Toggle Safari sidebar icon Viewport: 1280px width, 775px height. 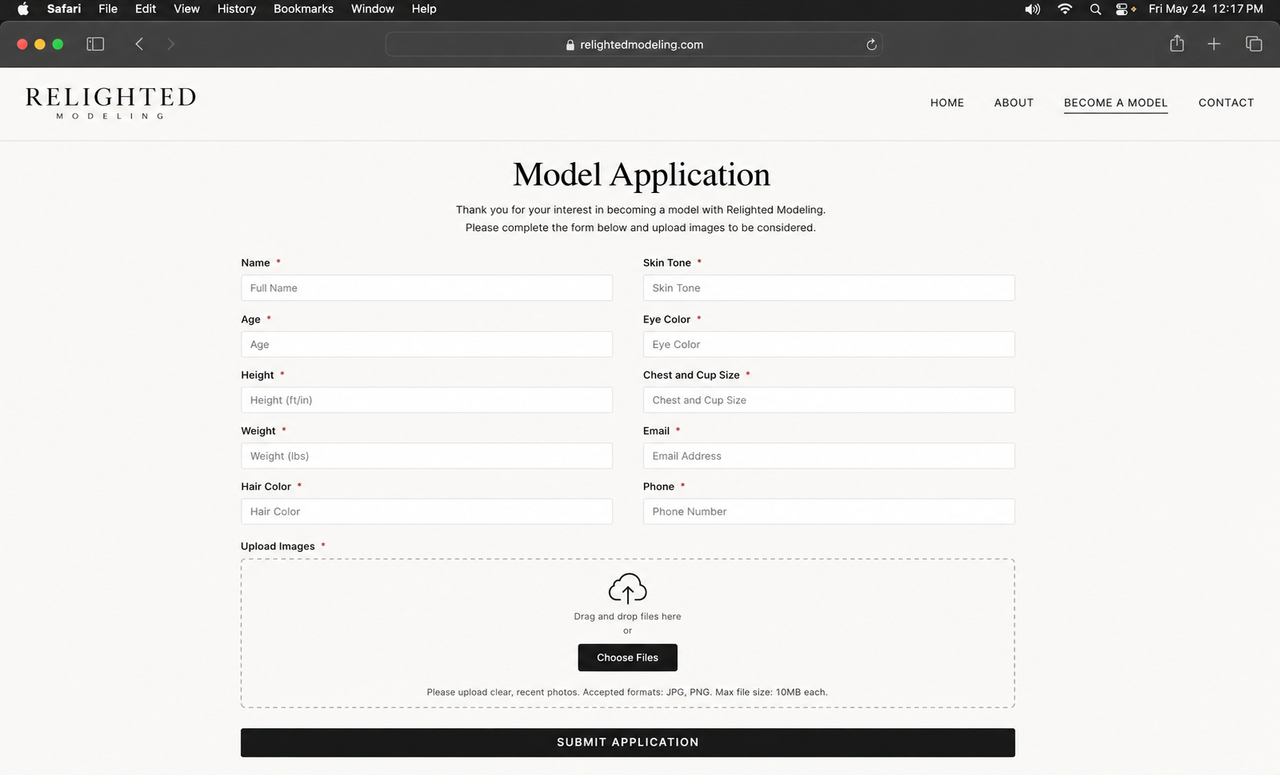(95, 44)
